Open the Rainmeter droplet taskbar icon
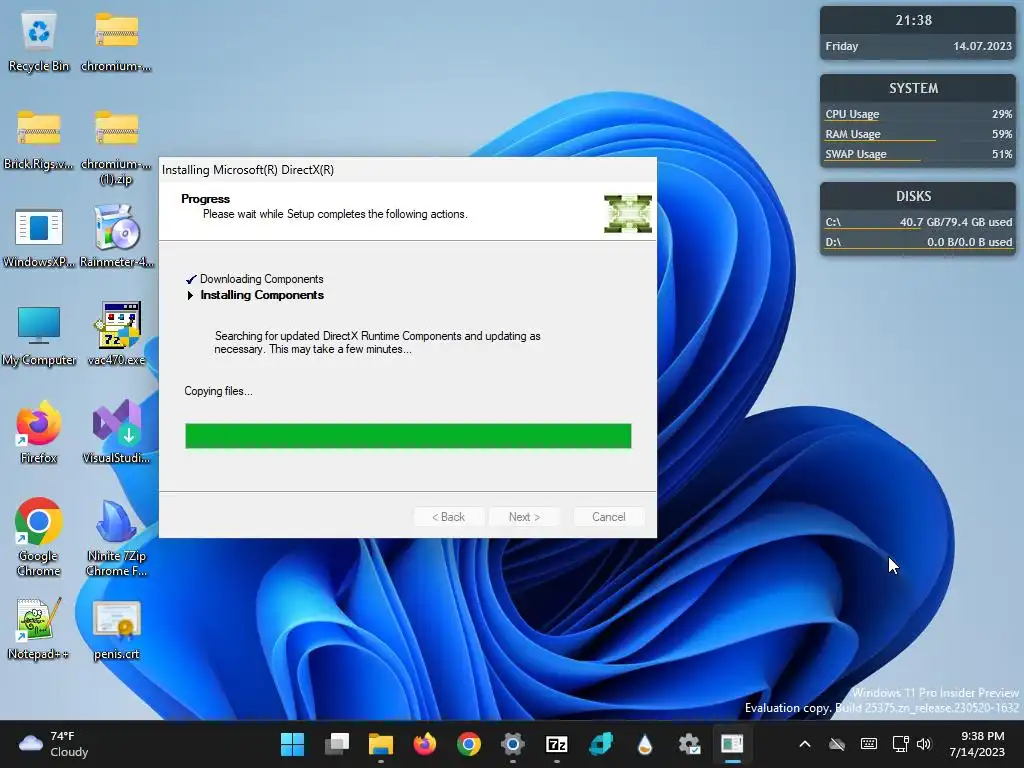Viewport: 1024px width, 768px height. [x=645, y=744]
